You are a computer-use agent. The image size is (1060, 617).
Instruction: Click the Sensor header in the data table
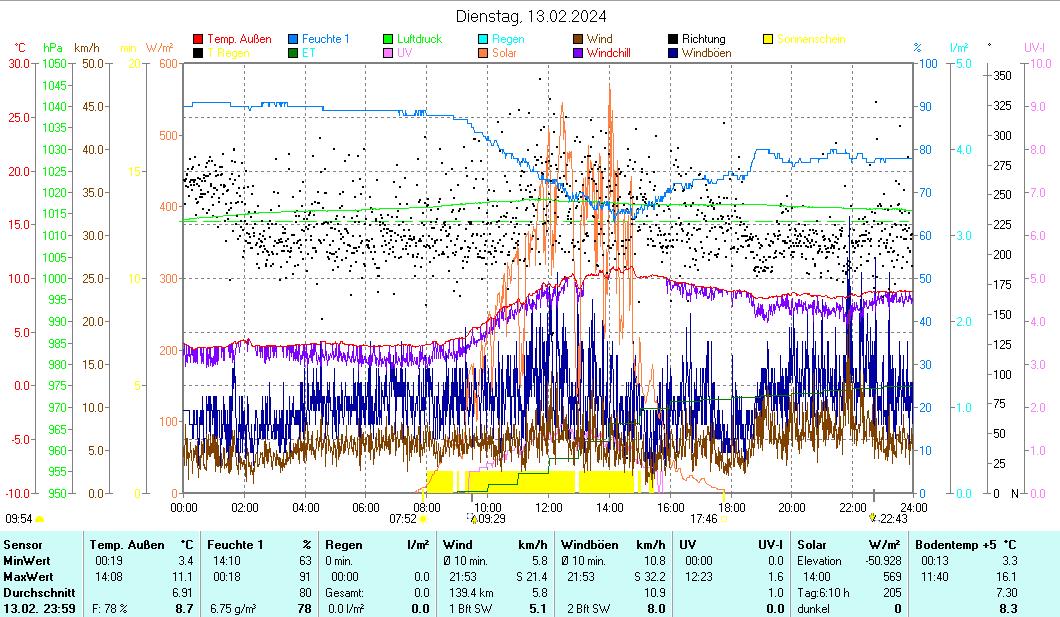pyautogui.click(x=23, y=544)
